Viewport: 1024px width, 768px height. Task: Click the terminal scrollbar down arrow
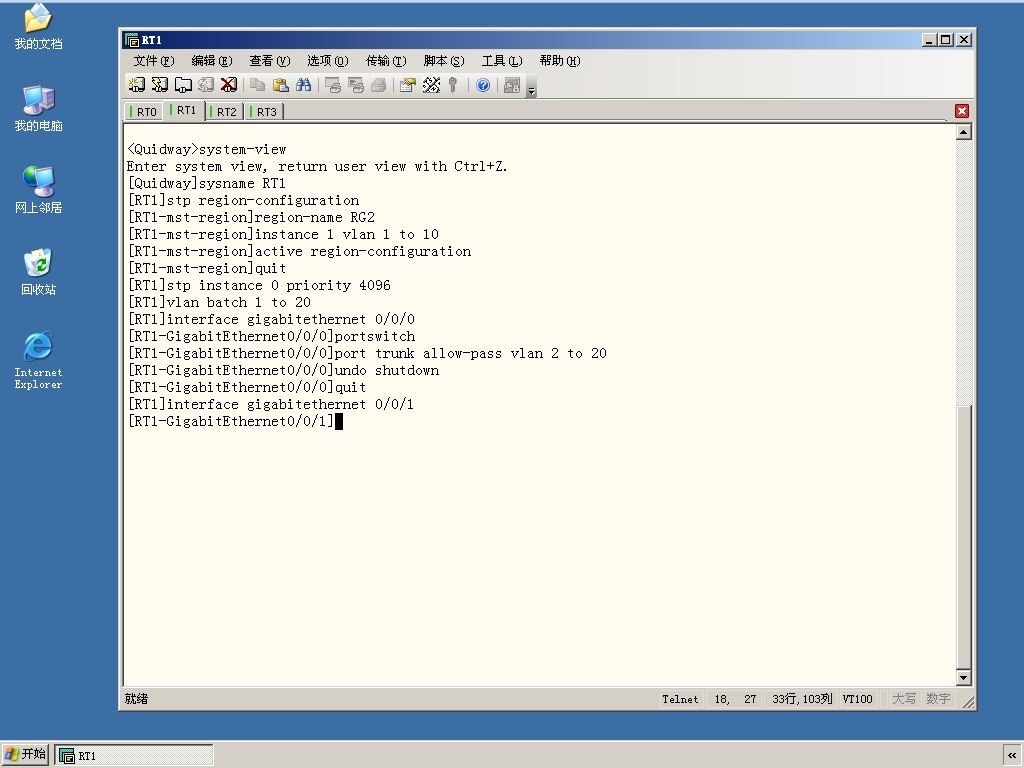963,677
